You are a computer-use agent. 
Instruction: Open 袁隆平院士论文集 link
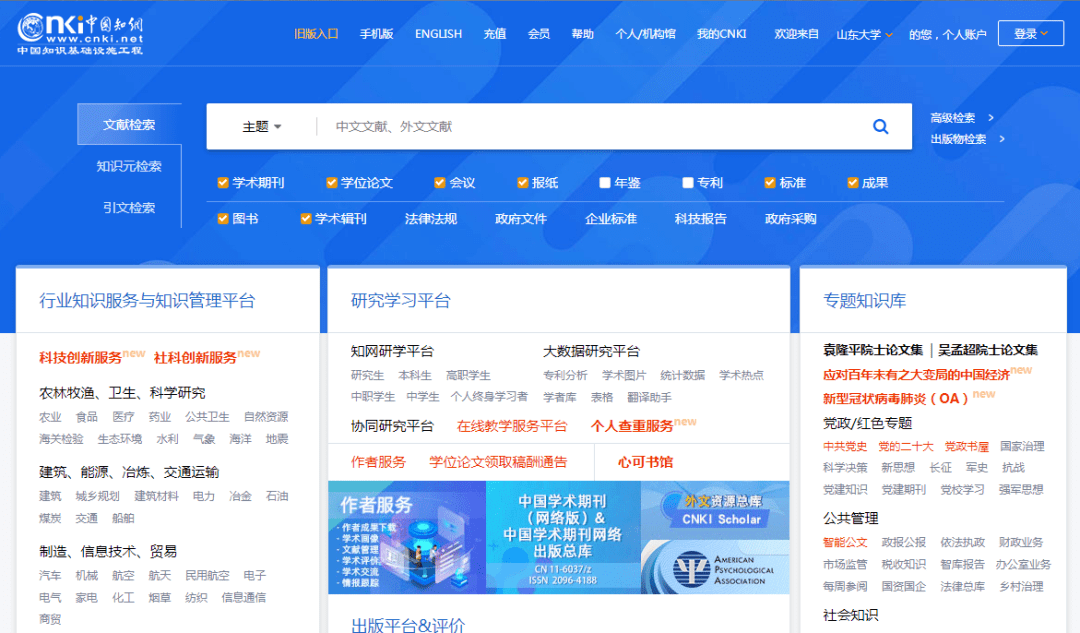click(x=873, y=350)
